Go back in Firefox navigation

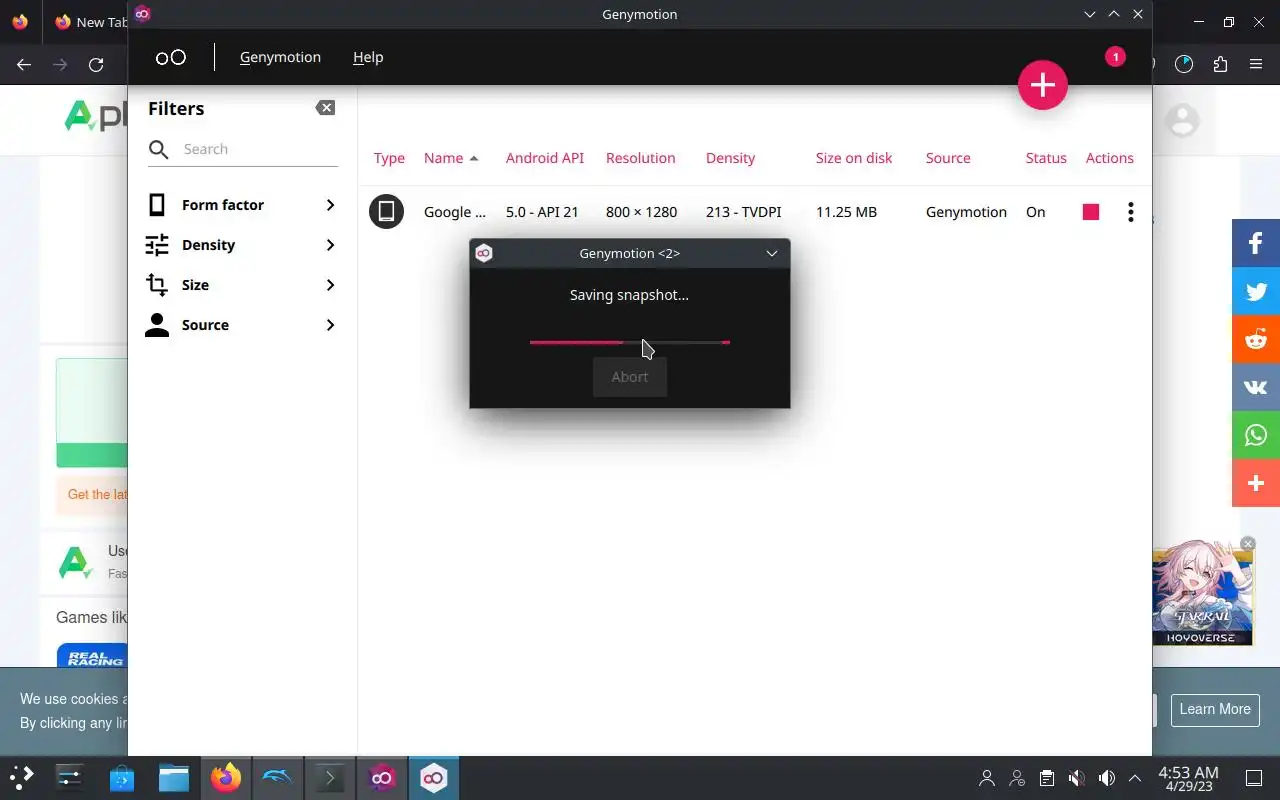point(24,65)
